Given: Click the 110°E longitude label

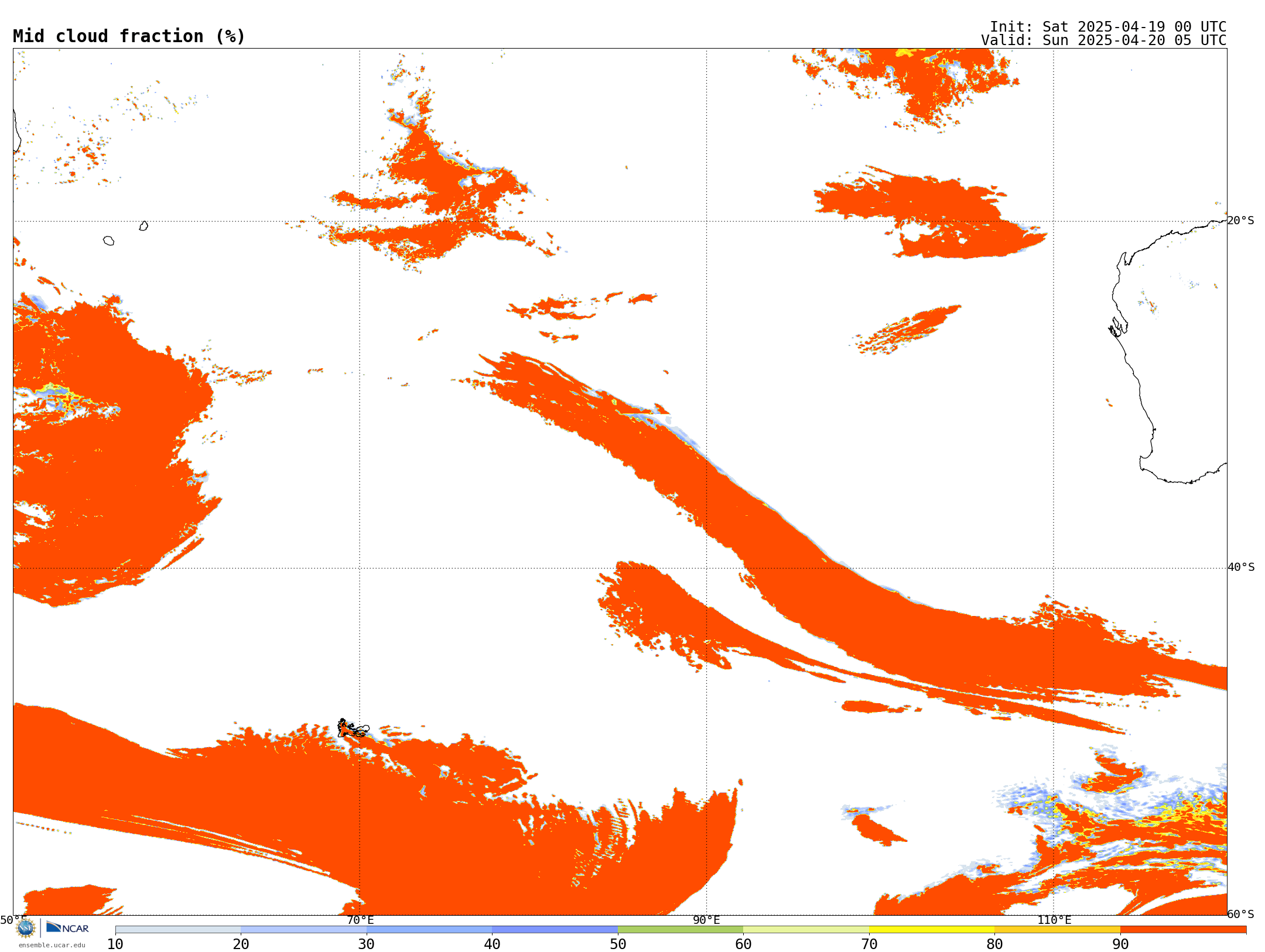Looking at the screenshot, I should 1054,920.
